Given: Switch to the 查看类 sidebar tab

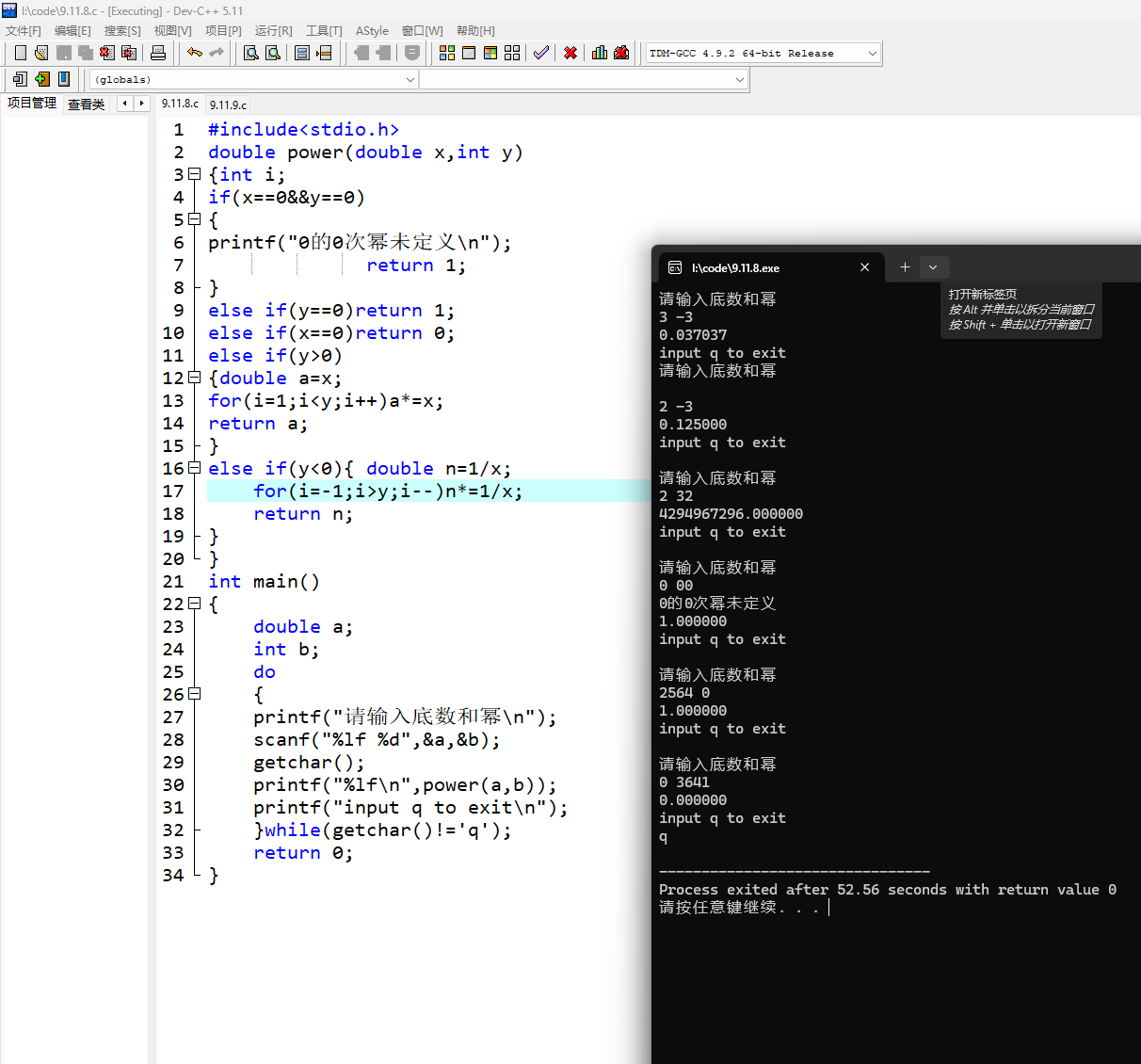Looking at the screenshot, I should click(x=86, y=105).
